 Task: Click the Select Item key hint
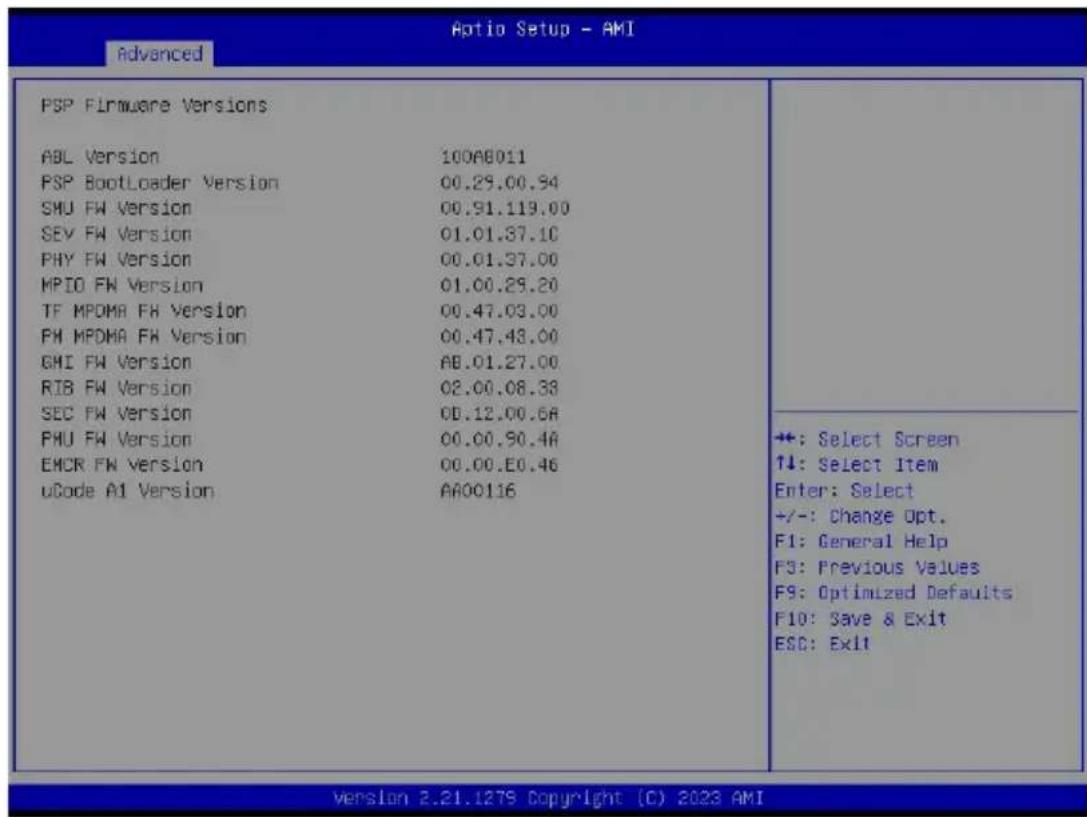click(x=856, y=465)
